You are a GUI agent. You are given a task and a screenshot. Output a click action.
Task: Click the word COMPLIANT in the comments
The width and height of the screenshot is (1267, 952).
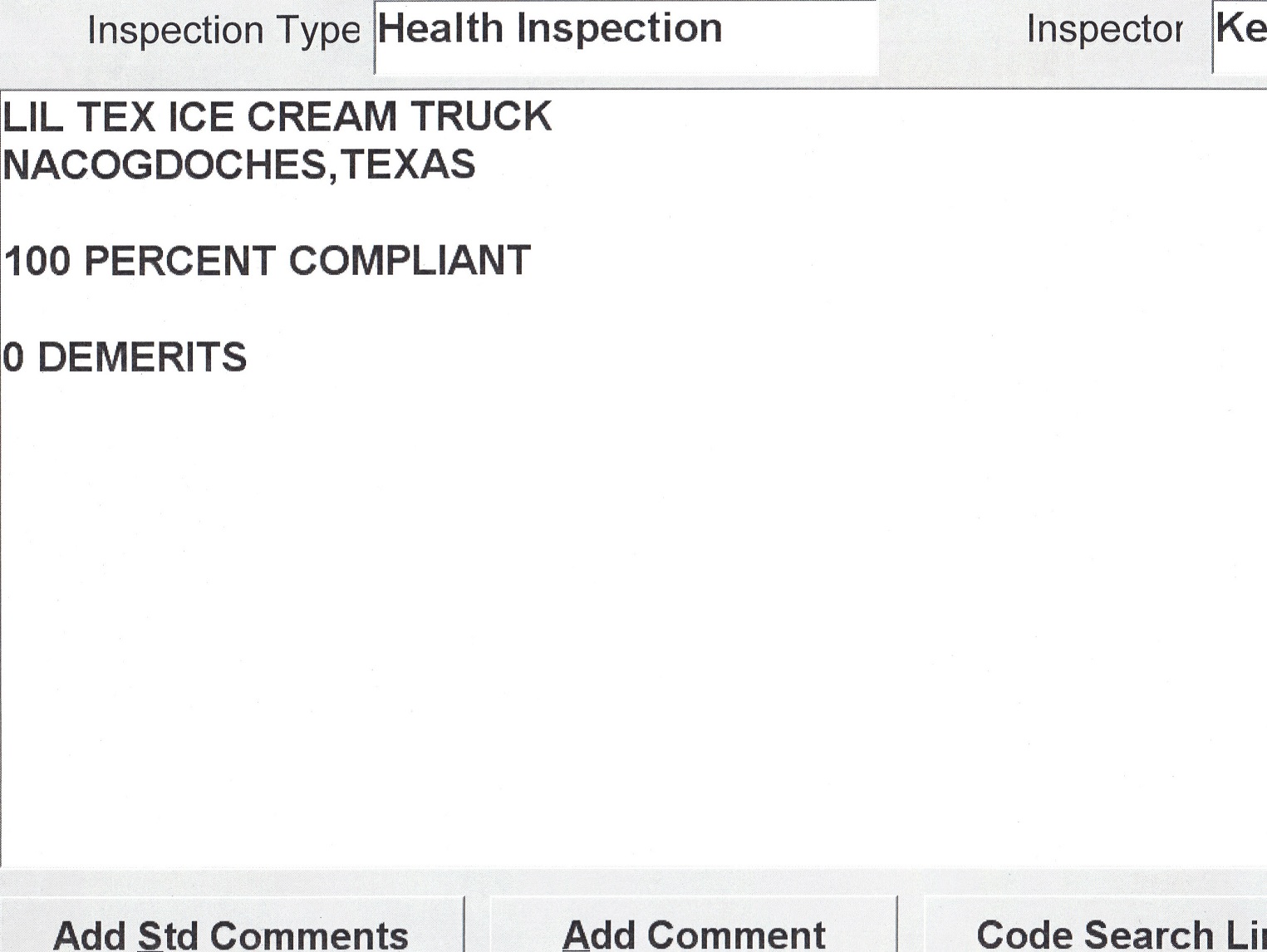click(410, 261)
